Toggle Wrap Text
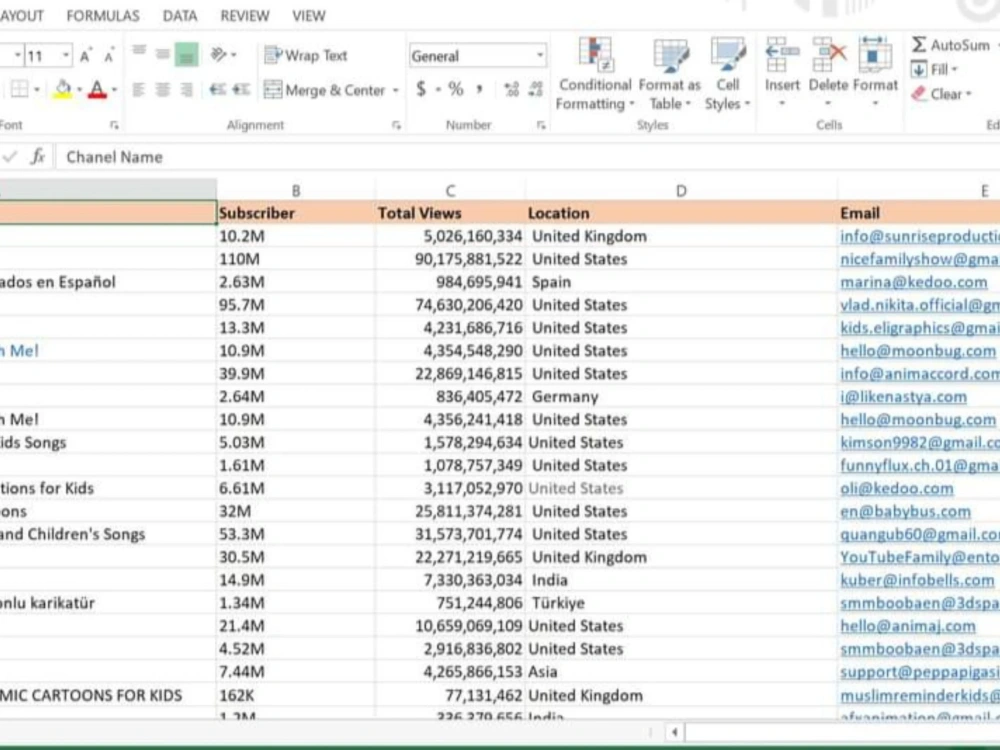 pyautogui.click(x=305, y=55)
